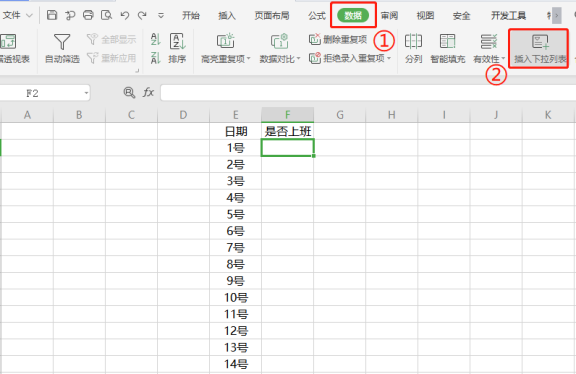576x374 pixels.
Task: Switch to the 数据 ribbon tab
Action: tap(353, 15)
